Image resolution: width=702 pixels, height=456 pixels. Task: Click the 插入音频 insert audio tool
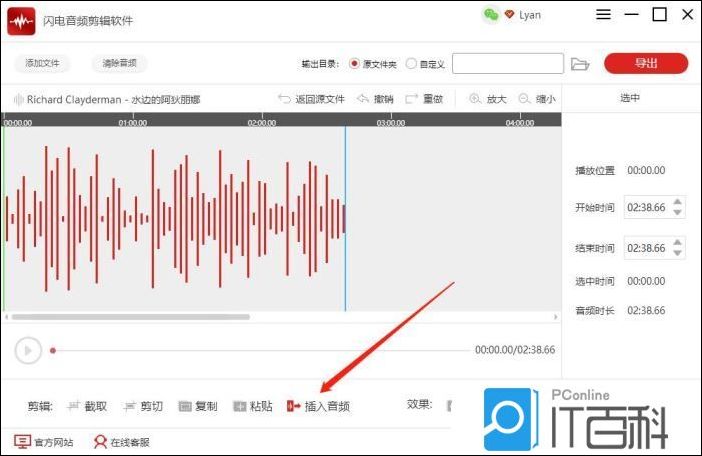(x=318, y=406)
